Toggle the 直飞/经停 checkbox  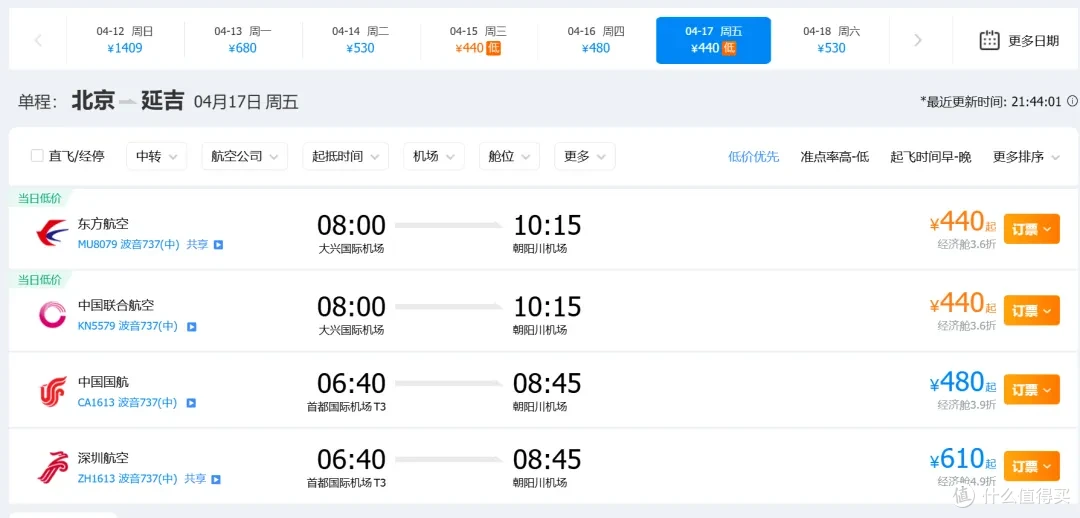pyautogui.click(x=37, y=156)
